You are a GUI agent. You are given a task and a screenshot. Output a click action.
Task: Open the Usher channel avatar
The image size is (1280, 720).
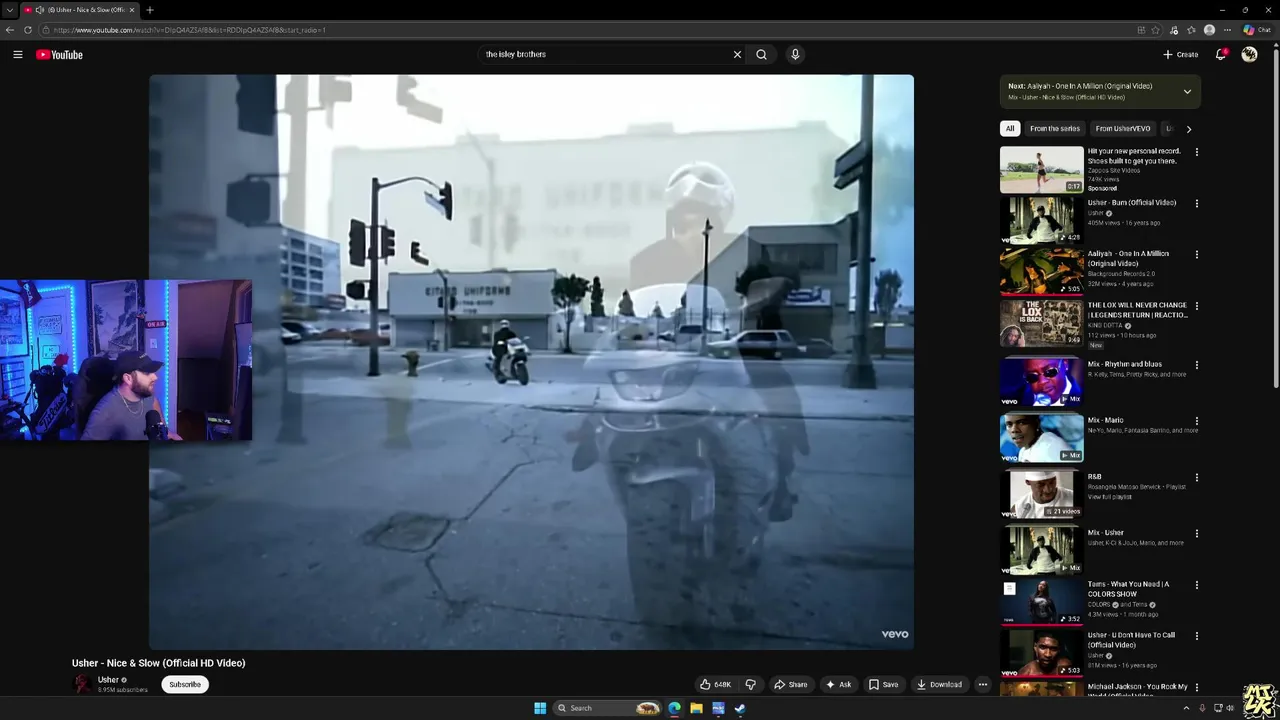pos(82,684)
